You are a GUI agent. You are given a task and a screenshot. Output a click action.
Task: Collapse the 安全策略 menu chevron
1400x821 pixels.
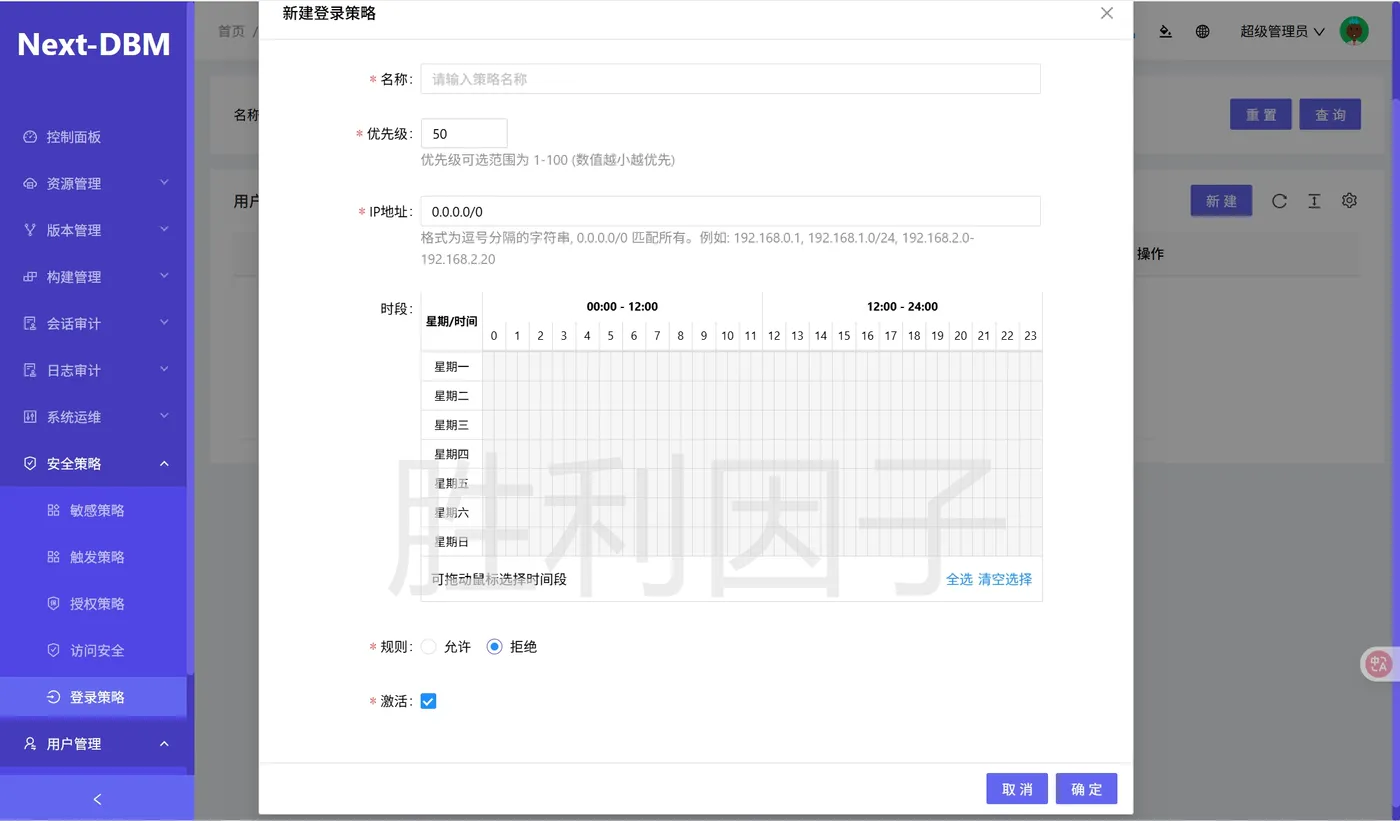(165, 463)
